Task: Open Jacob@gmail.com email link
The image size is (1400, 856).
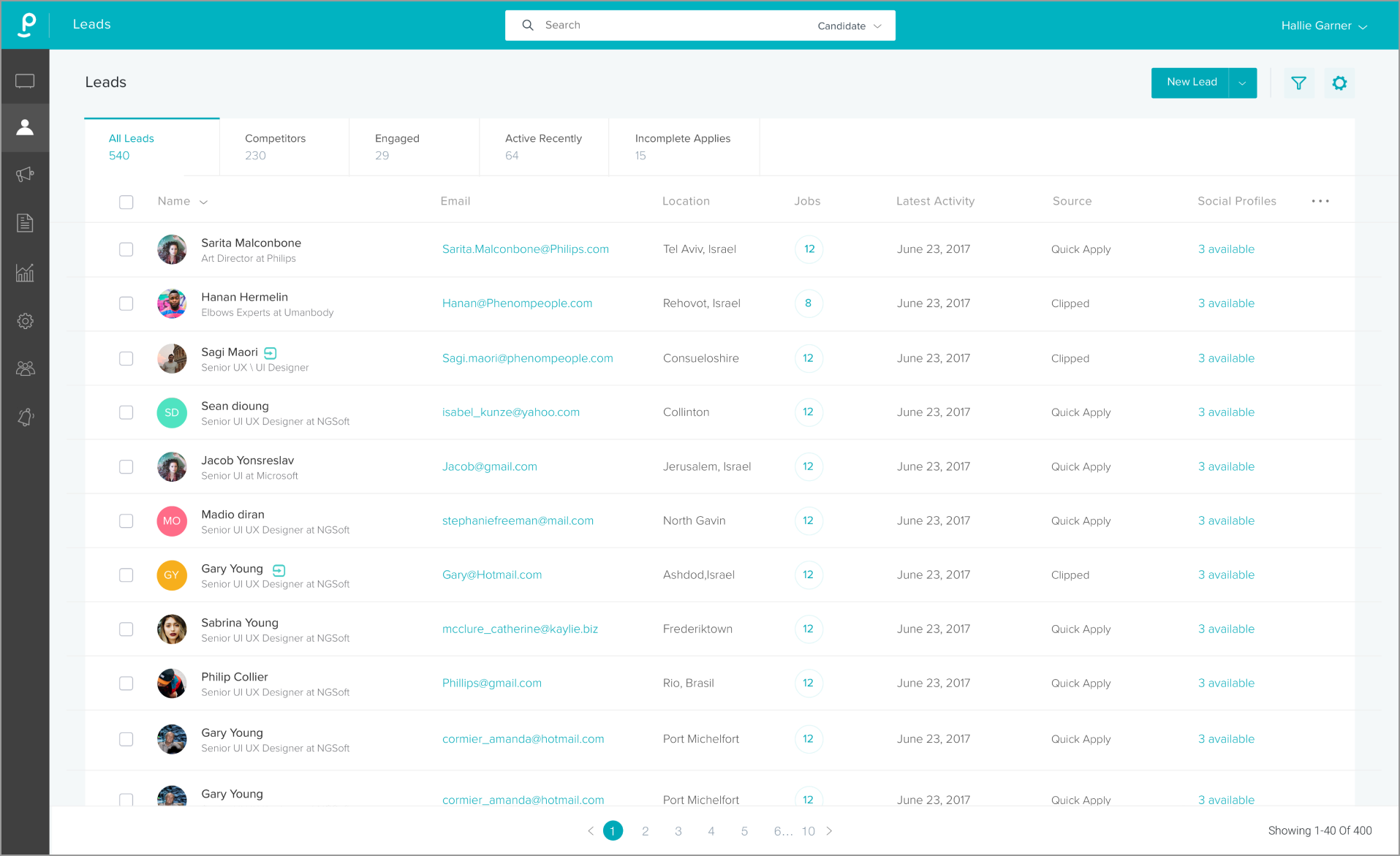Action: 489,466
